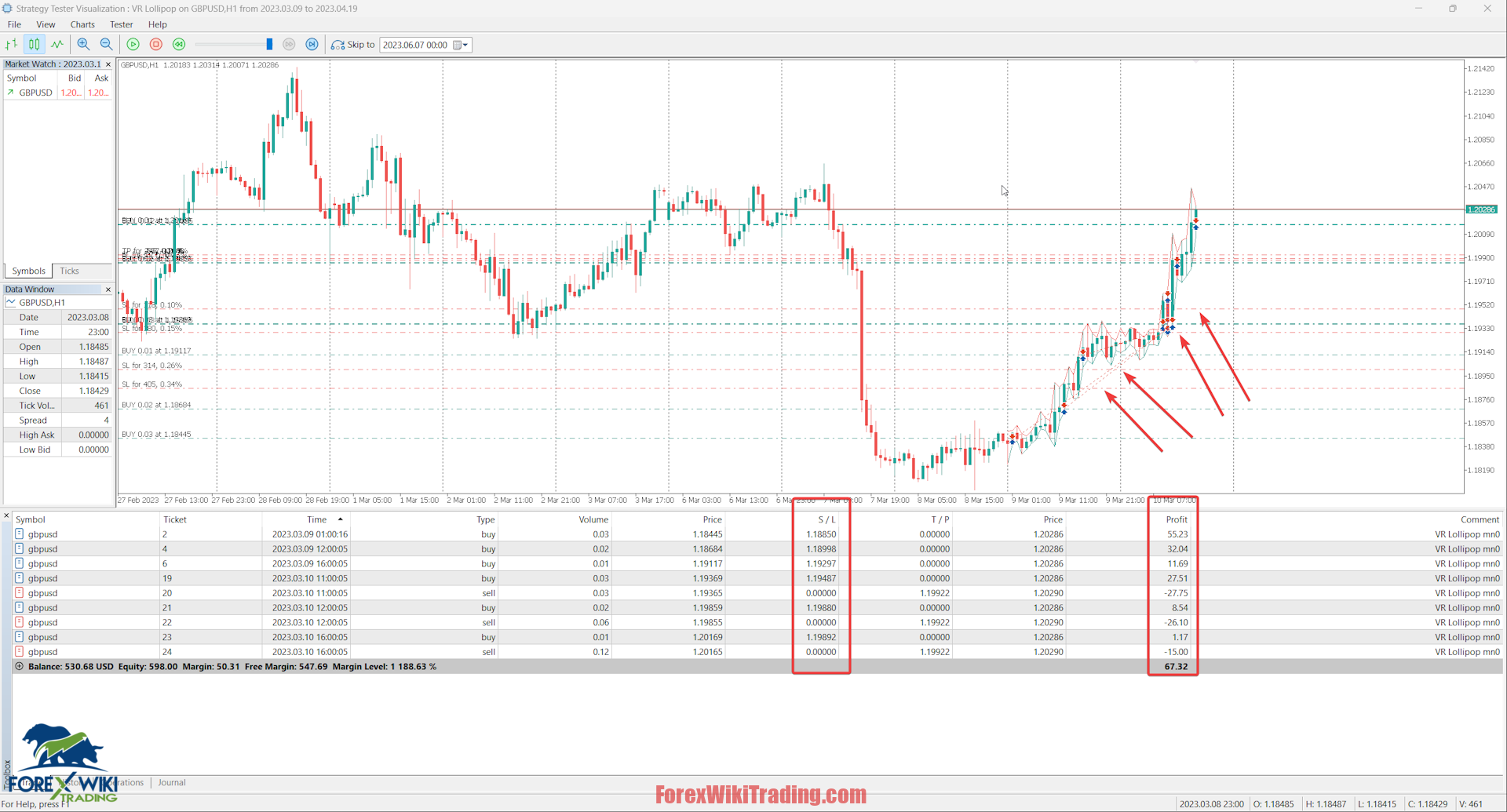Switch to the Ticks tab in Market Watch
This screenshot has height=812, width=1507.
(x=69, y=271)
